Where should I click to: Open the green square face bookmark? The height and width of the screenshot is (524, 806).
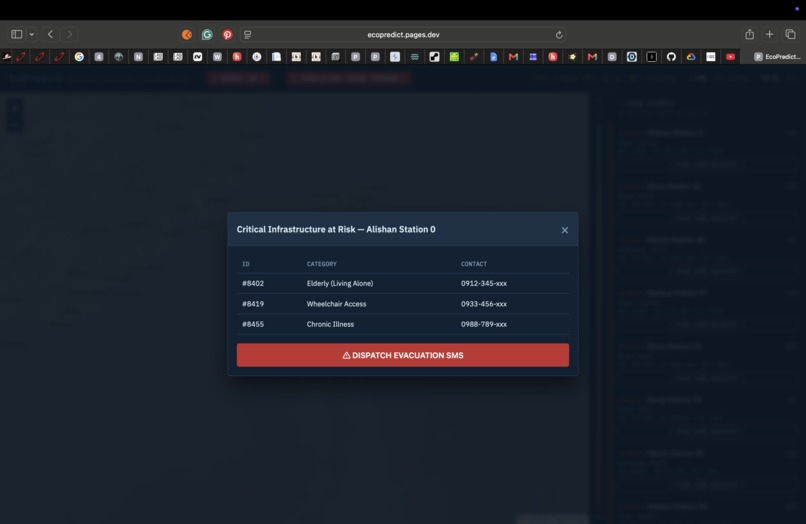[x=454, y=57]
